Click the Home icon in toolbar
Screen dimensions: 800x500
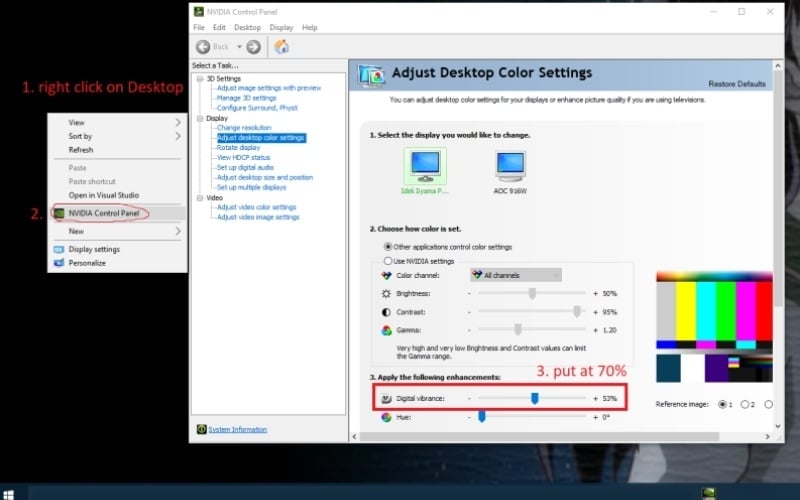(x=282, y=47)
